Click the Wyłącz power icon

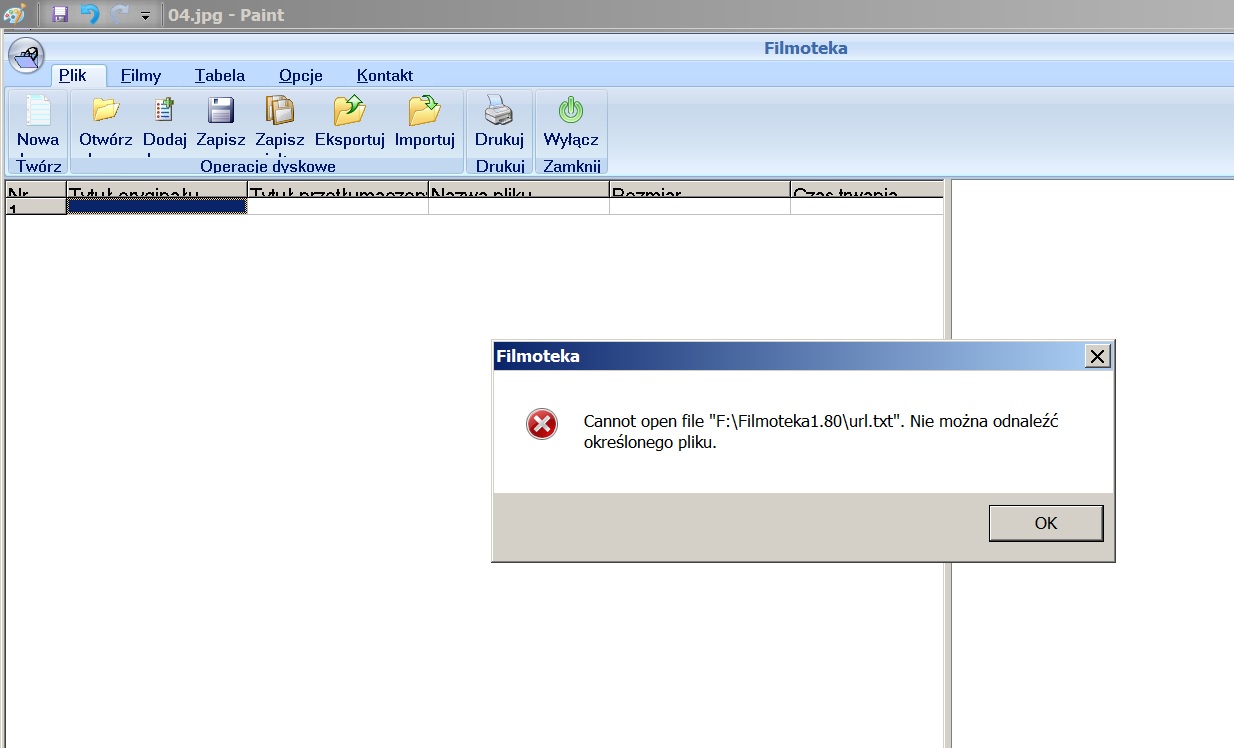click(571, 110)
